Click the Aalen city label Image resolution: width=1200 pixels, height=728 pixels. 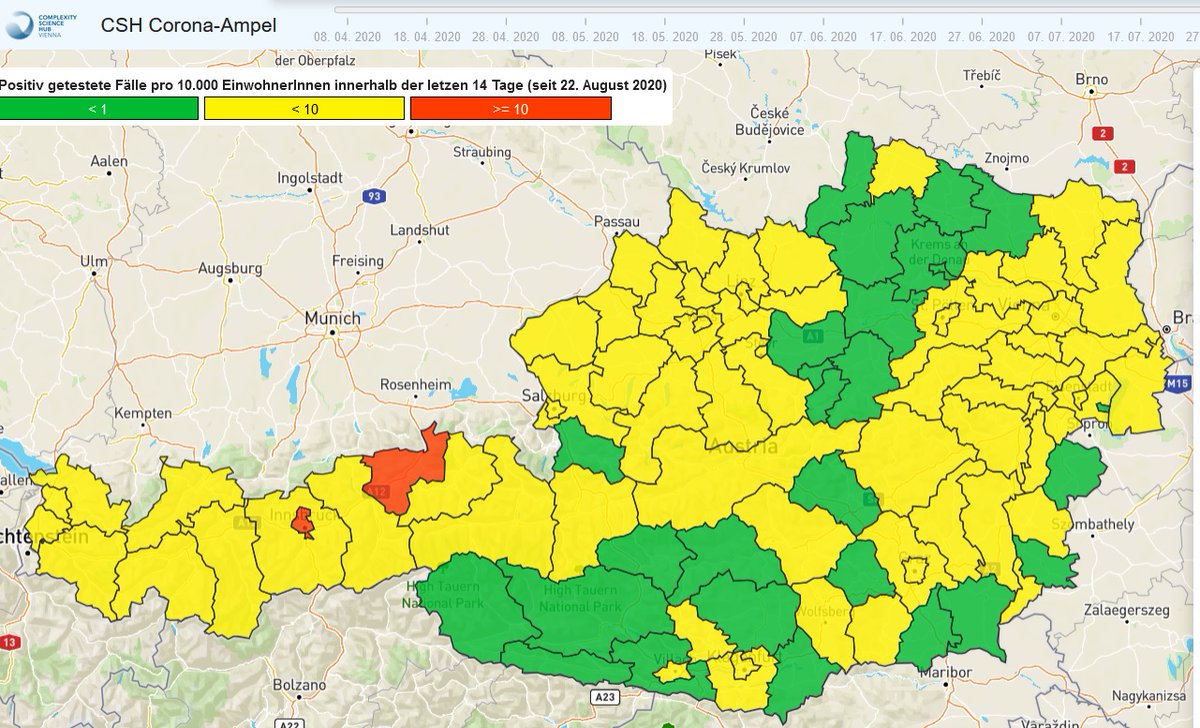(x=108, y=161)
